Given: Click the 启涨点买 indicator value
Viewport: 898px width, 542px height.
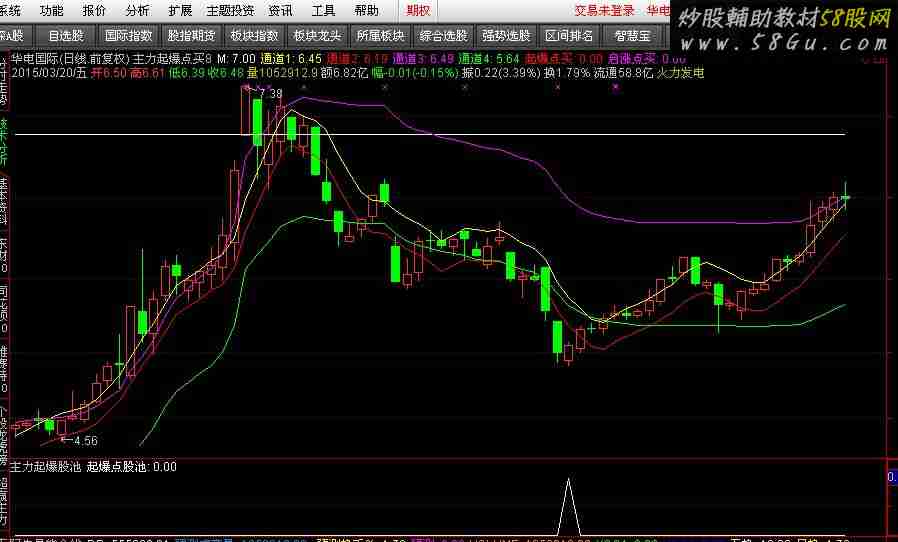Looking at the screenshot, I should (647, 58).
